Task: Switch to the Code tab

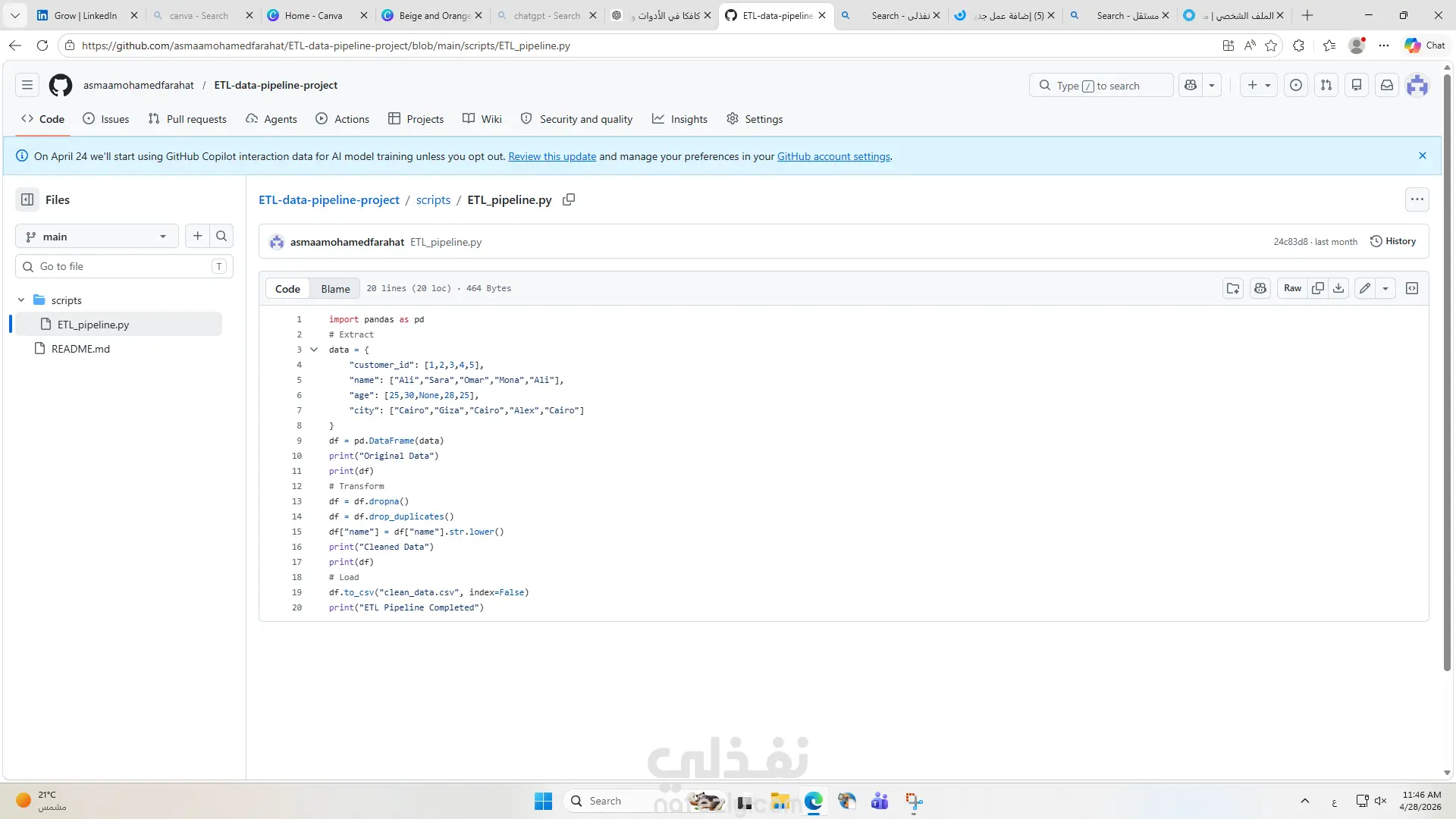Action: [x=43, y=119]
